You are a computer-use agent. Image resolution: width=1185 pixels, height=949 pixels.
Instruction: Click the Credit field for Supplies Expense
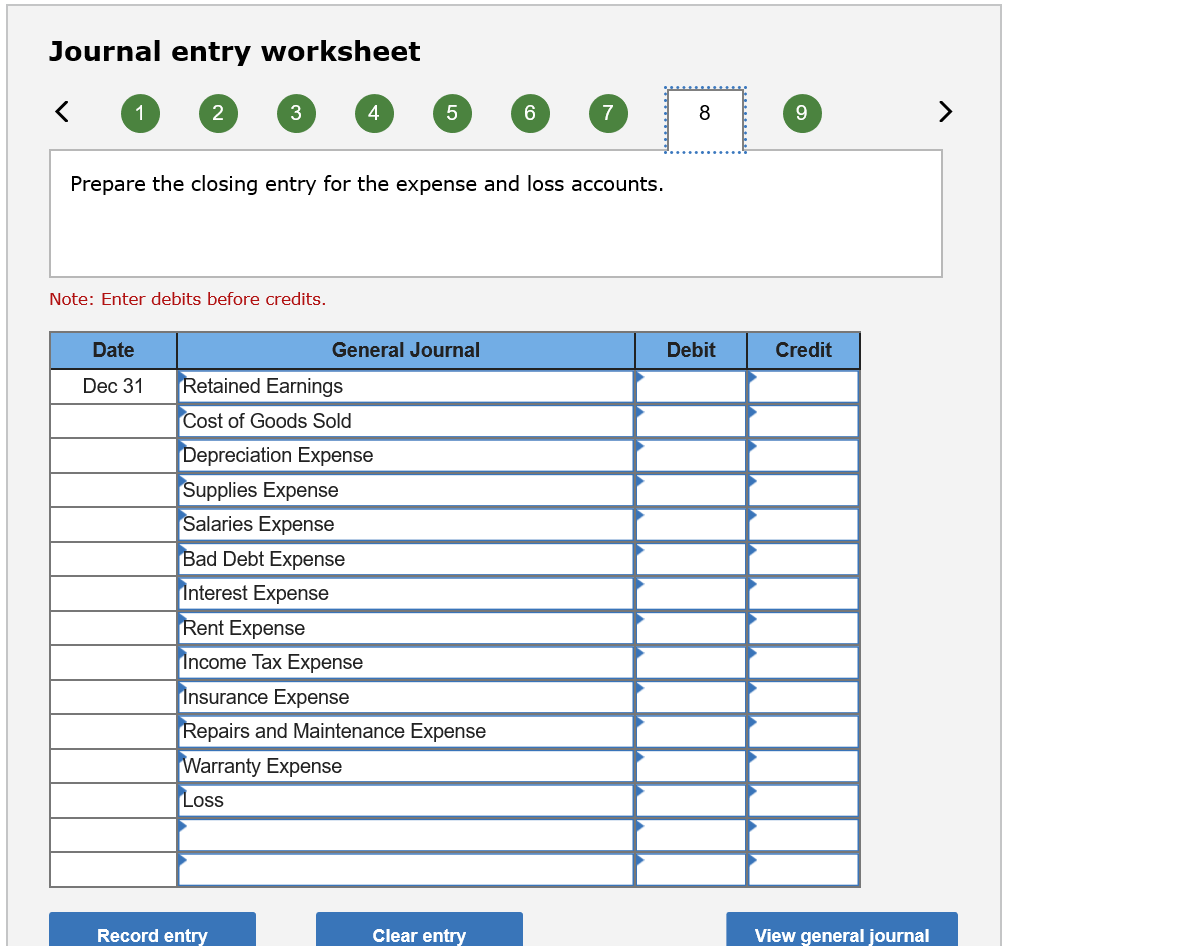[x=803, y=490]
